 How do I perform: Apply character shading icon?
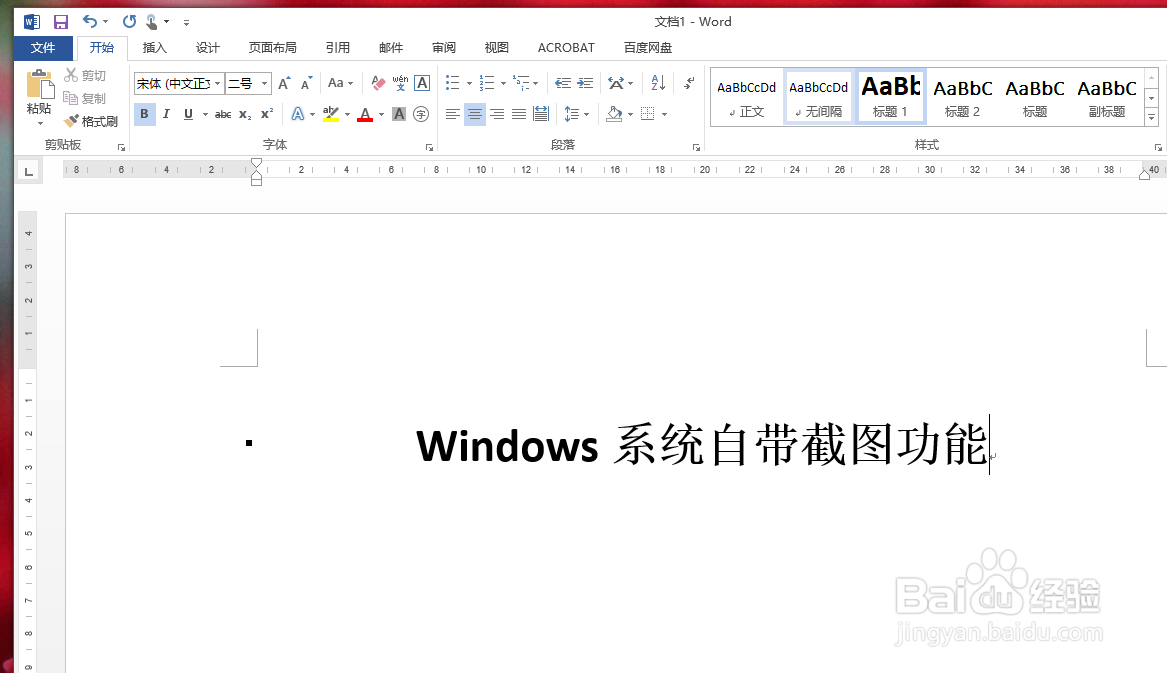coord(399,114)
